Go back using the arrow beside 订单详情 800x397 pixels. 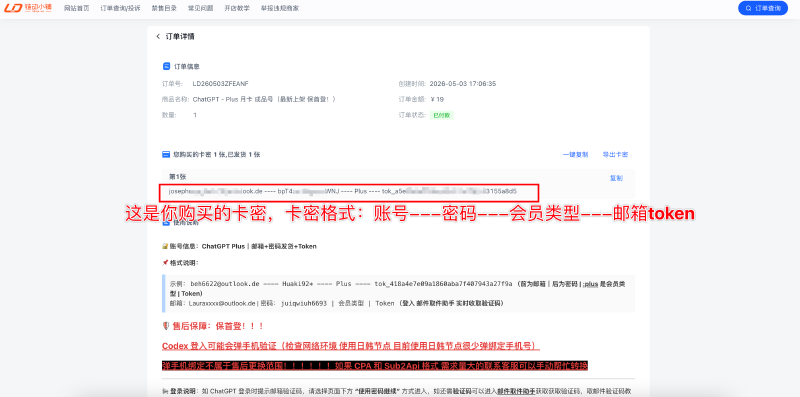click(158, 37)
